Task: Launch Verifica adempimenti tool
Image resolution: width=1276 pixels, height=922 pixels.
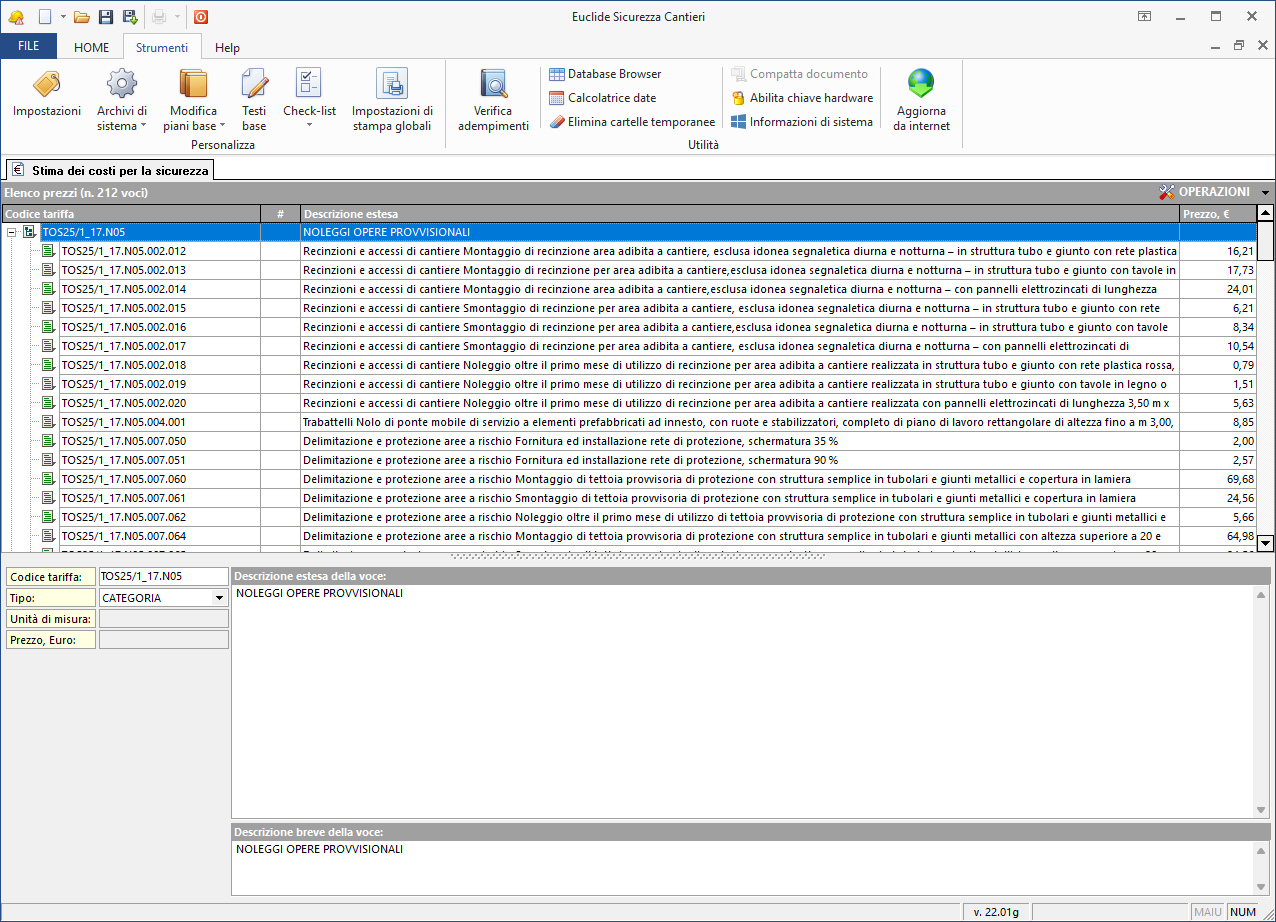Action: [x=493, y=85]
